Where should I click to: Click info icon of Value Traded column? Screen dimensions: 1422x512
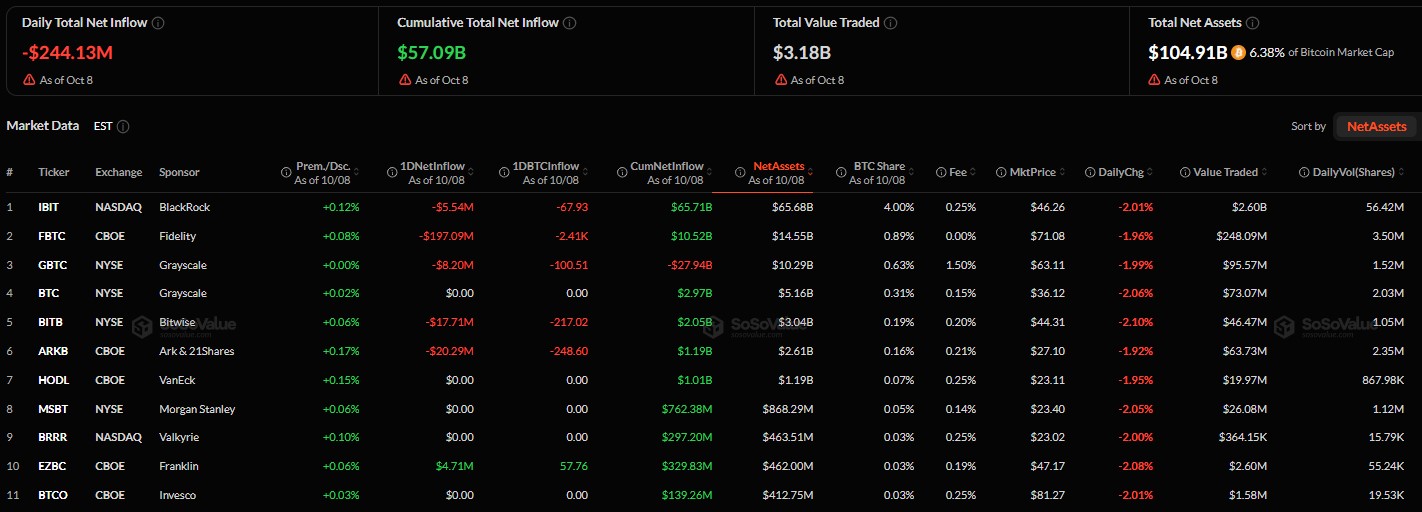pyautogui.click(x=1185, y=172)
